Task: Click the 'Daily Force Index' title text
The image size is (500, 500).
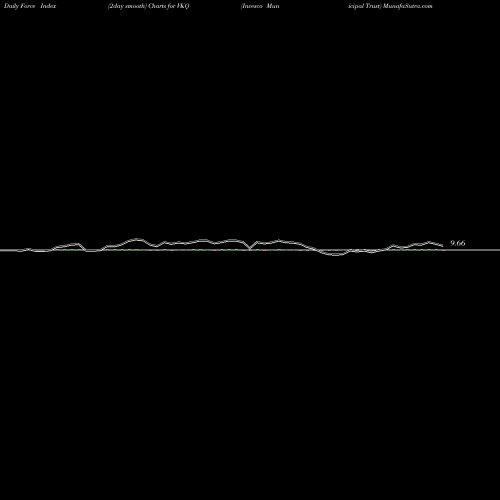Action: (30, 6)
